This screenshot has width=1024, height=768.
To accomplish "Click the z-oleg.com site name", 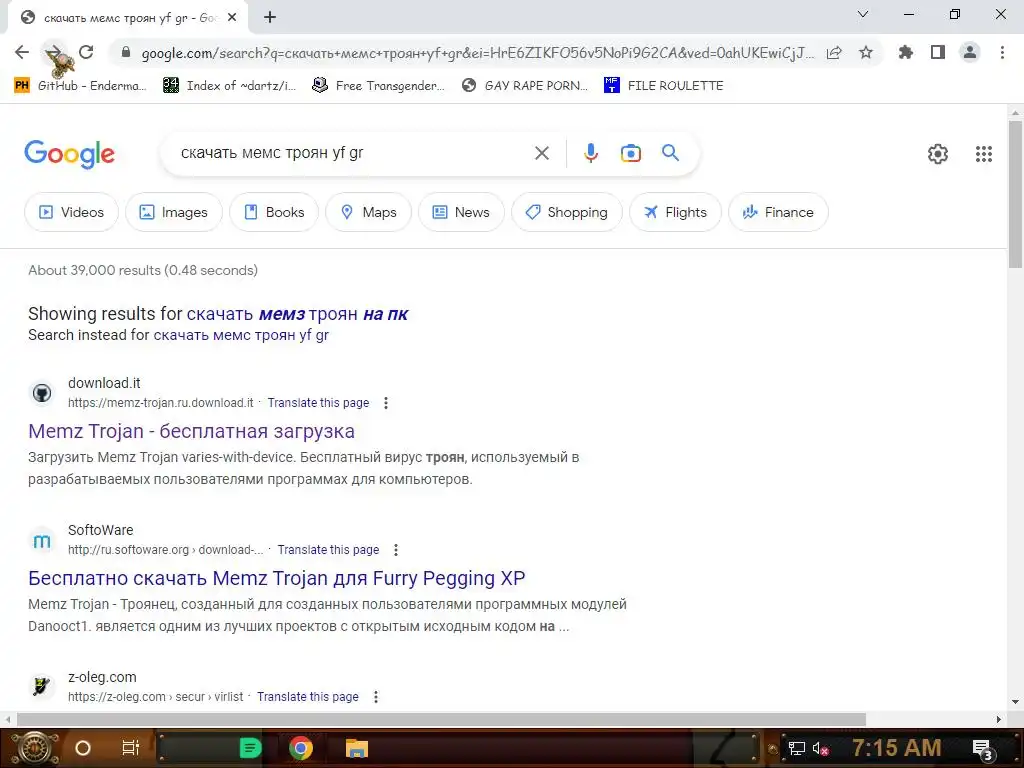I will coord(102,677).
